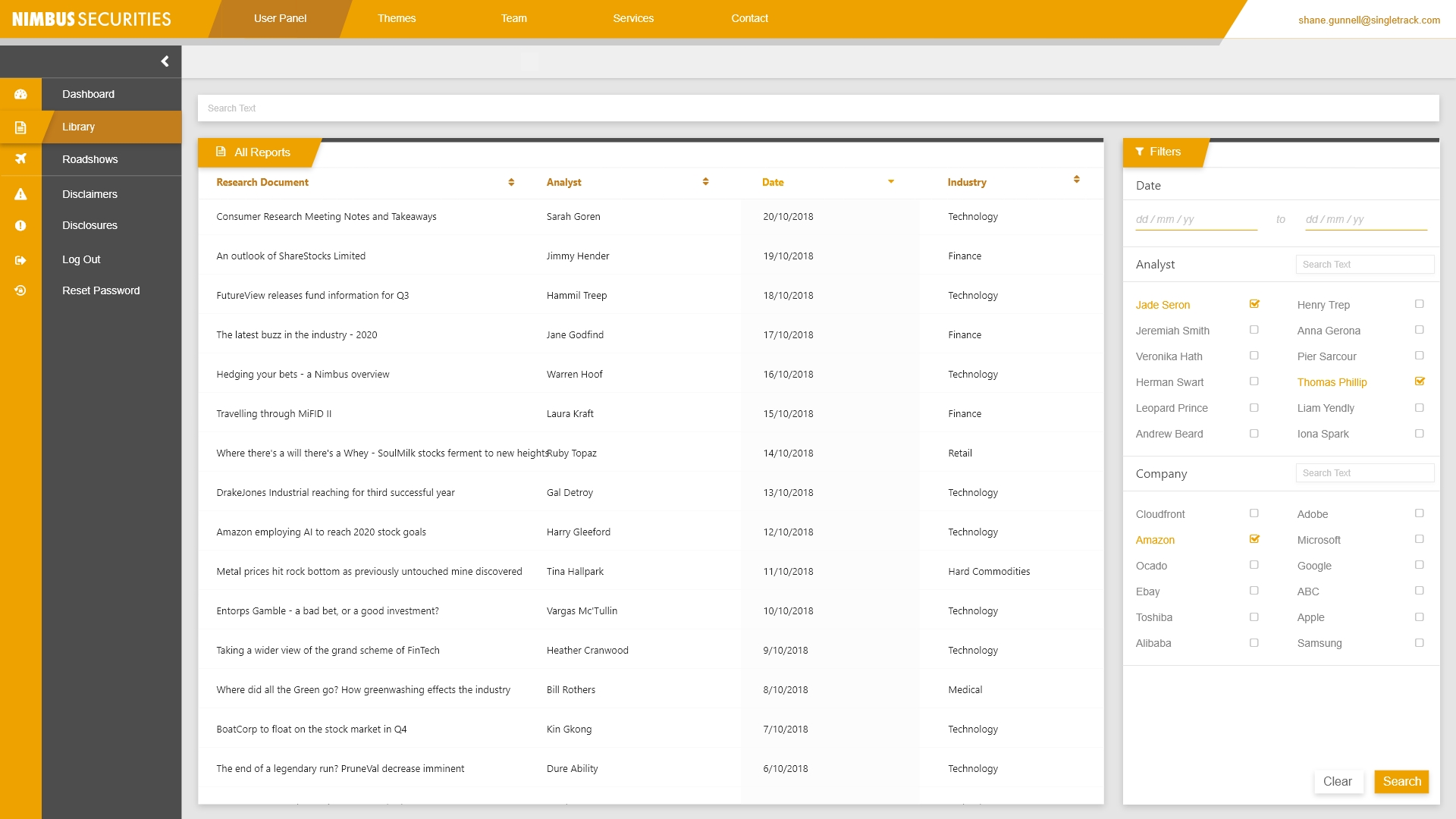This screenshot has height=819, width=1456.
Task: Uncheck the Jade Seron analyst checkbox
Action: tap(1254, 304)
